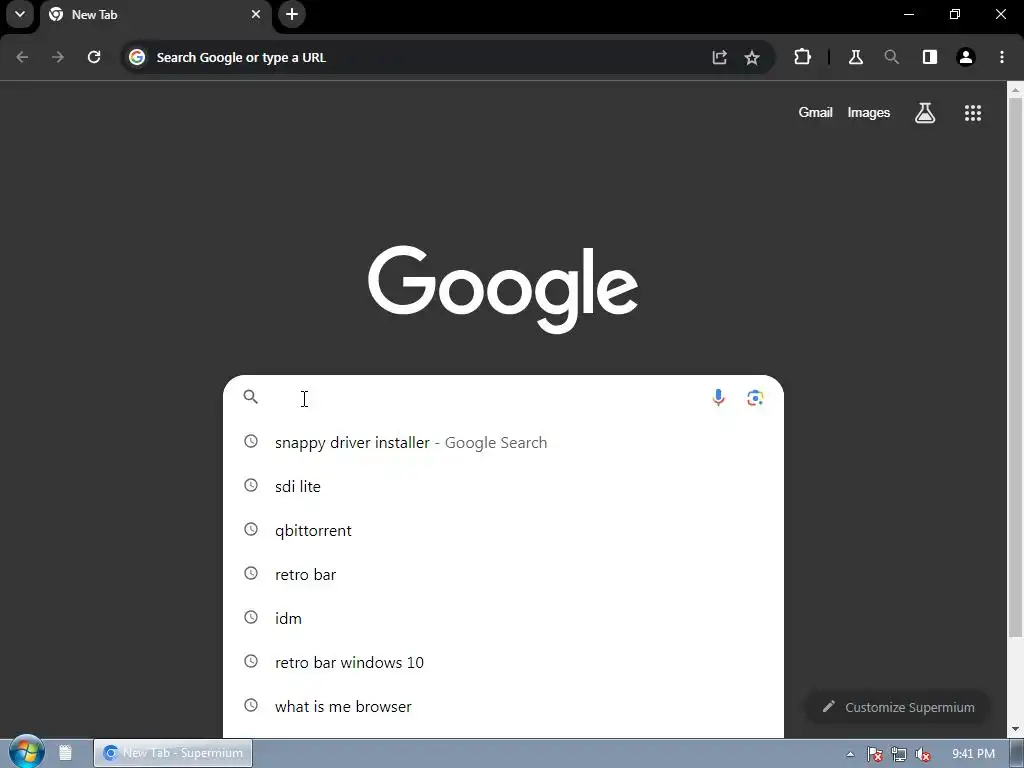The width and height of the screenshot is (1024, 768).
Task: Open the profile avatar menu
Action: [965, 57]
